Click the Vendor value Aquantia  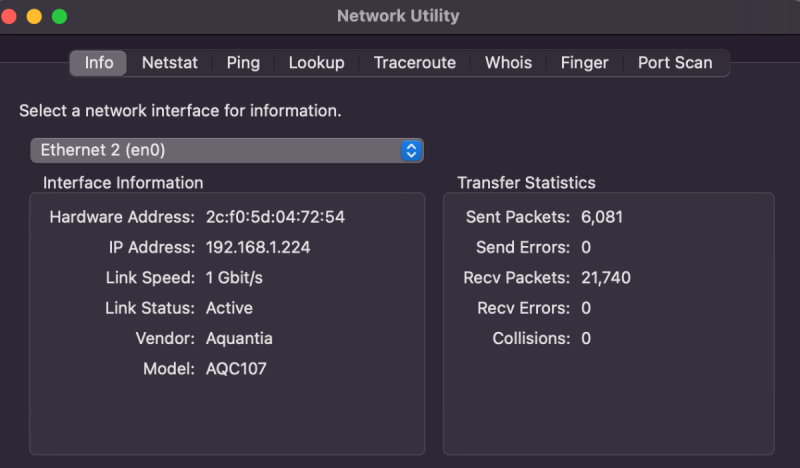coord(239,338)
